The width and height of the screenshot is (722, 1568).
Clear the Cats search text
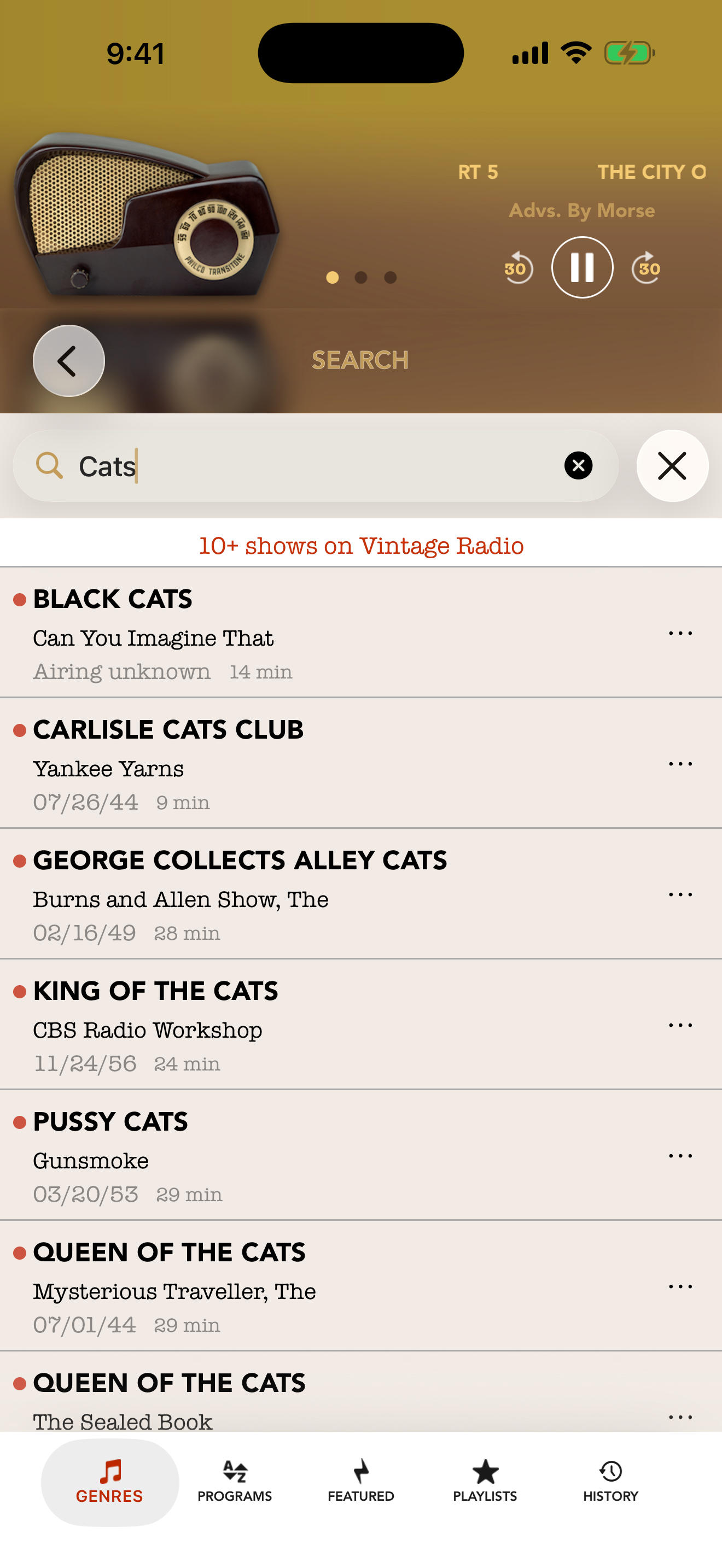pos(578,466)
